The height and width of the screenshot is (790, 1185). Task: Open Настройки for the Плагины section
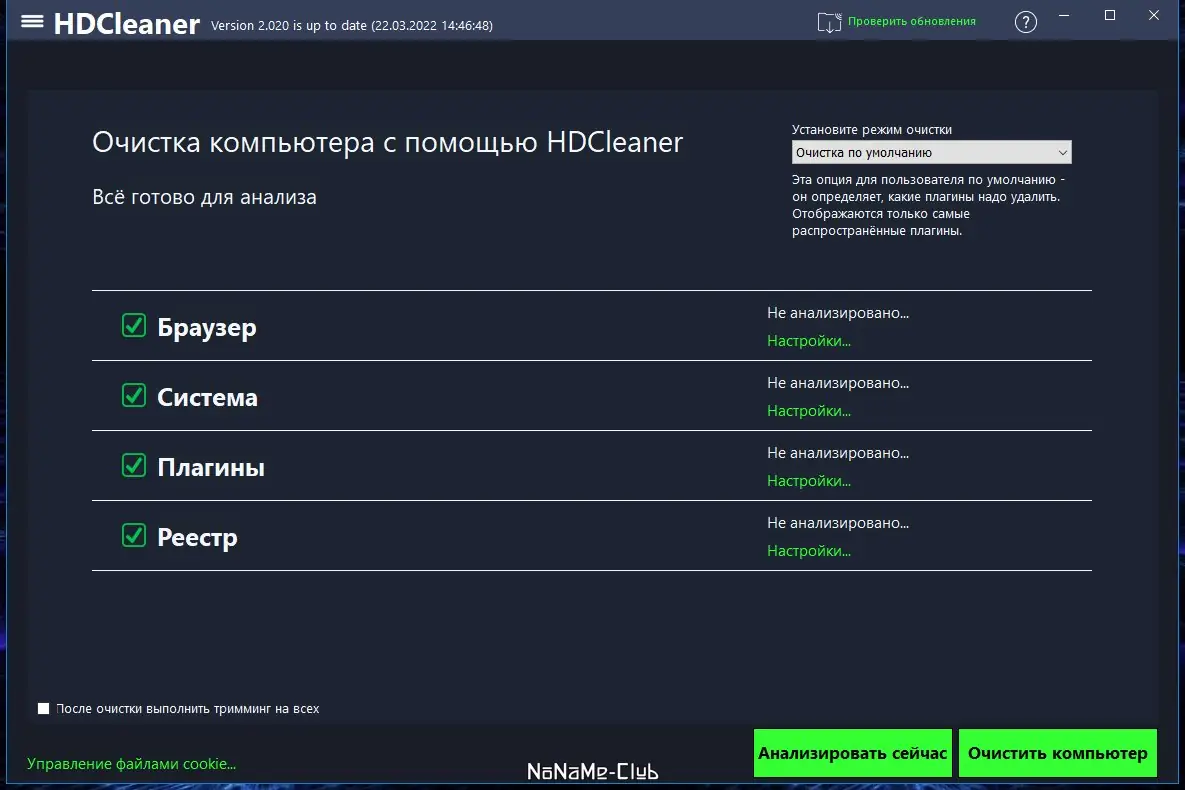(x=809, y=480)
